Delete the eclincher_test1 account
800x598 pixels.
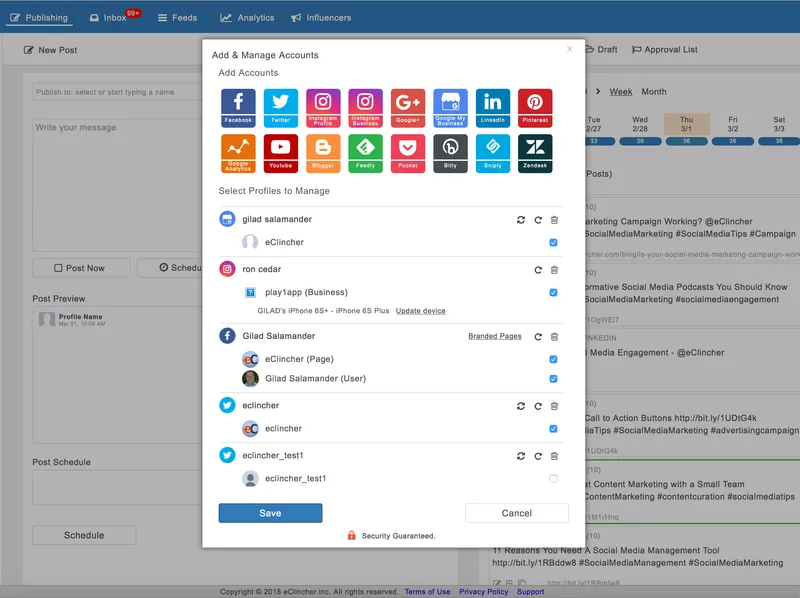[x=554, y=456]
